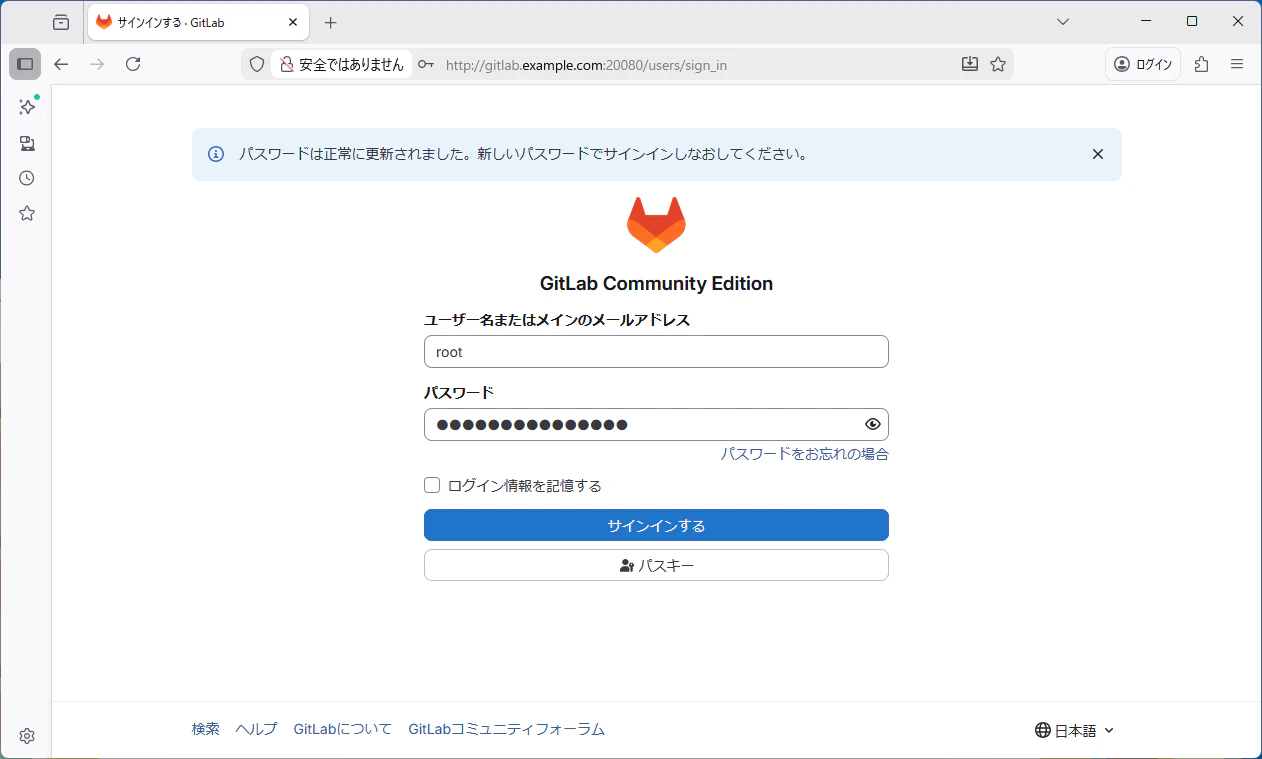Viewport: 1262px width, 759px height.
Task: Click the GitLab Community Edition heading
Action: point(656,284)
